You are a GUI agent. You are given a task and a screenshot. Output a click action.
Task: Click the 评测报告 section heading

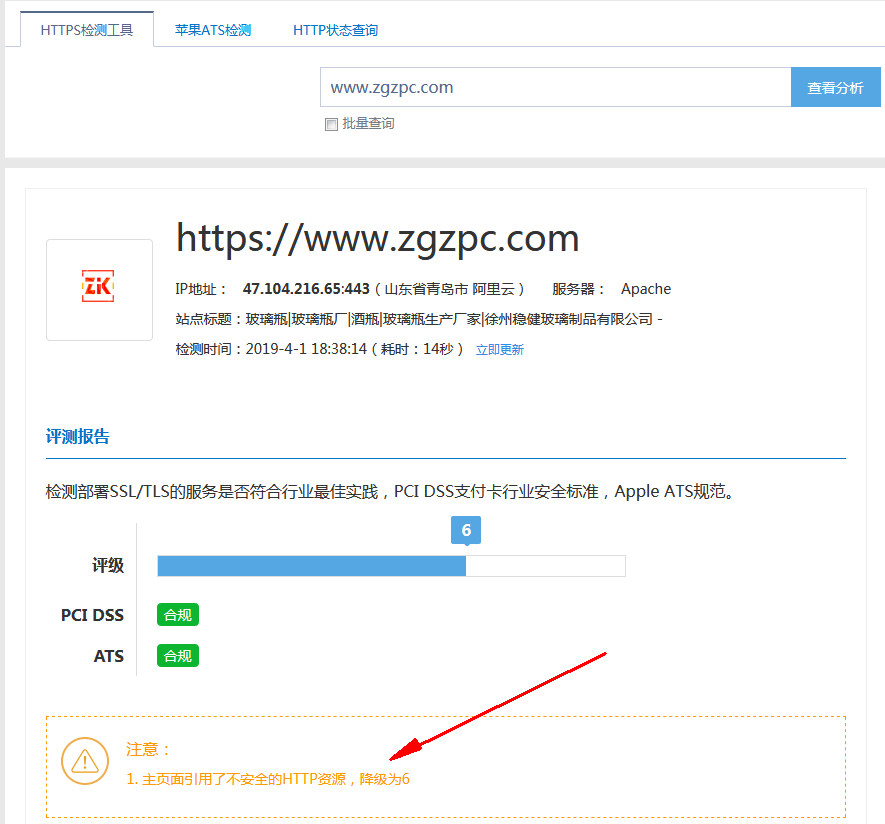[78, 437]
